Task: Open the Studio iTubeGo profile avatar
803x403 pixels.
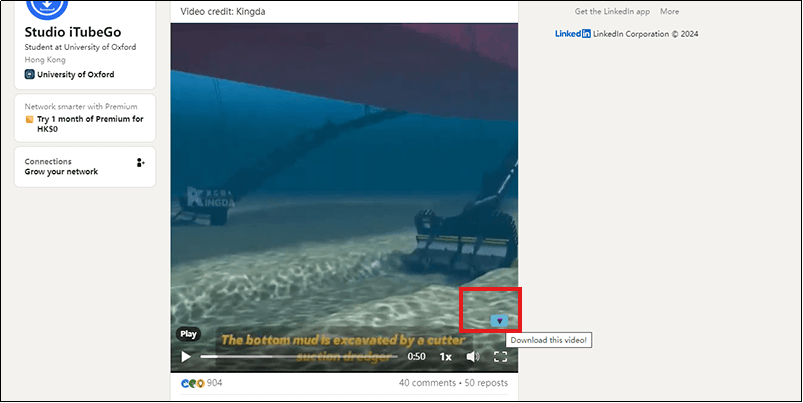Action: click(x=47, y=7)
